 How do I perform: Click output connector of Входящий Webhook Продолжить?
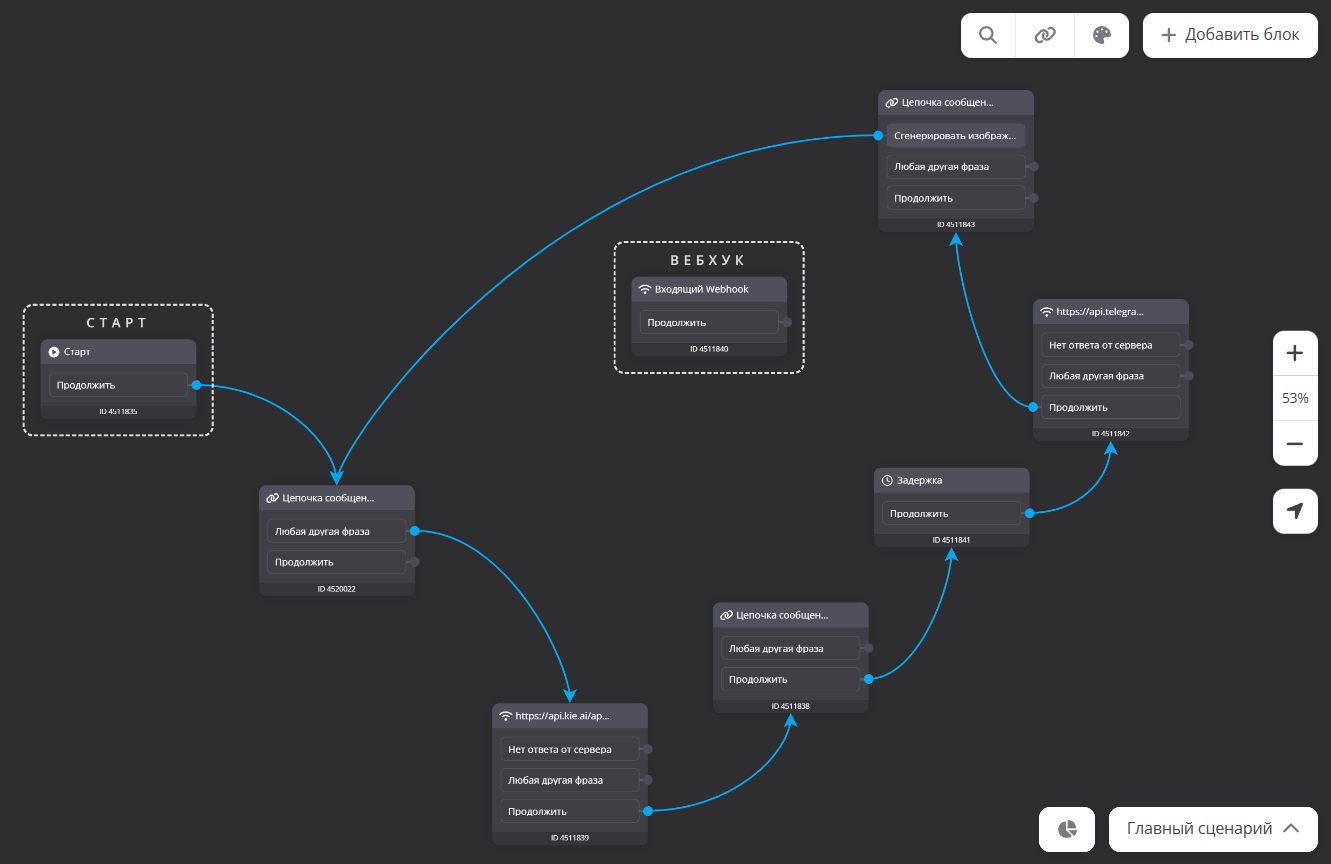(x=787, y=322)
